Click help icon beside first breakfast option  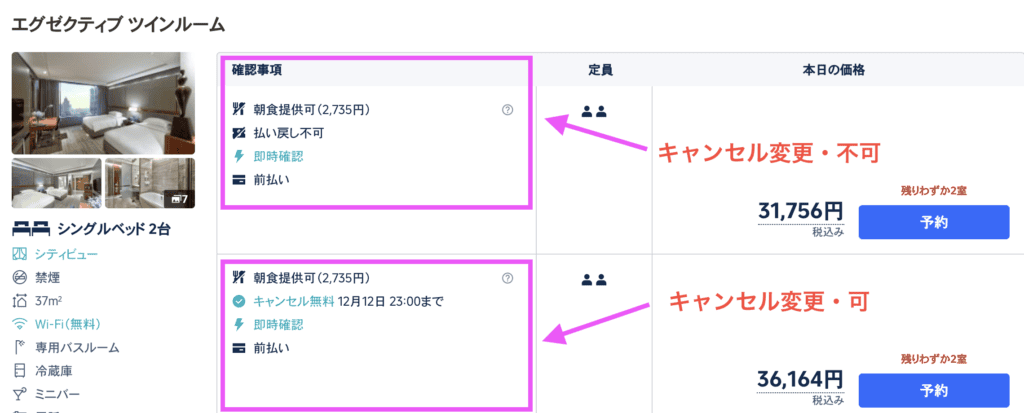[x=507, y=109]
